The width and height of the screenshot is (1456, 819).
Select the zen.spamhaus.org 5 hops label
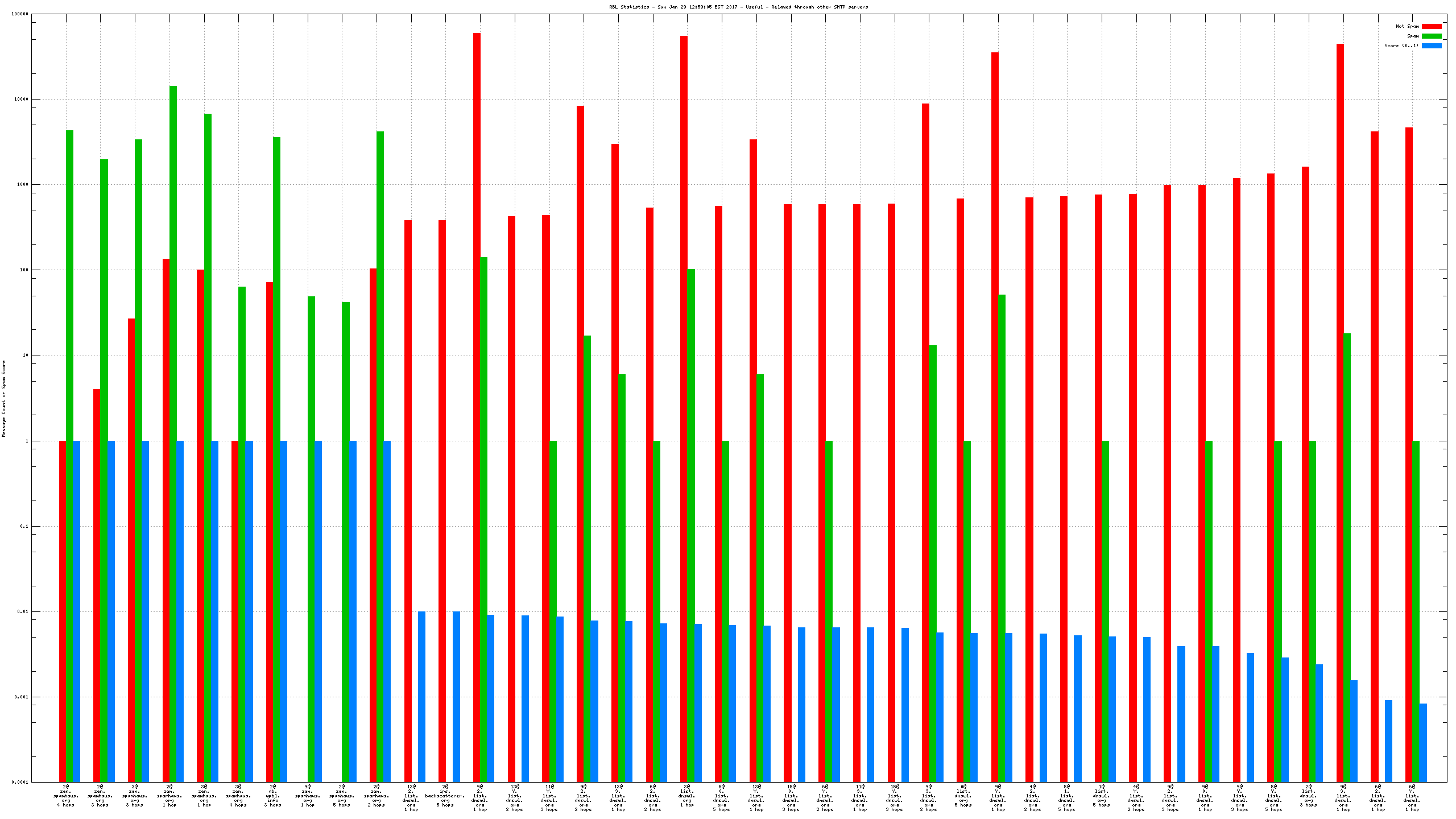click(x=342, y=796)
